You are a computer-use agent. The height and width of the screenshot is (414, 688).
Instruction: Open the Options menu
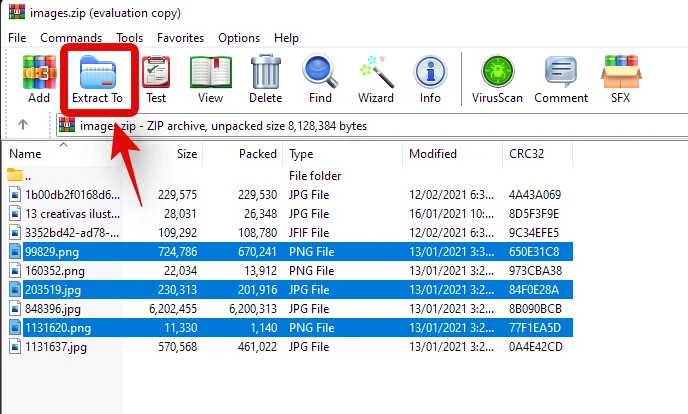pos(239,38)
